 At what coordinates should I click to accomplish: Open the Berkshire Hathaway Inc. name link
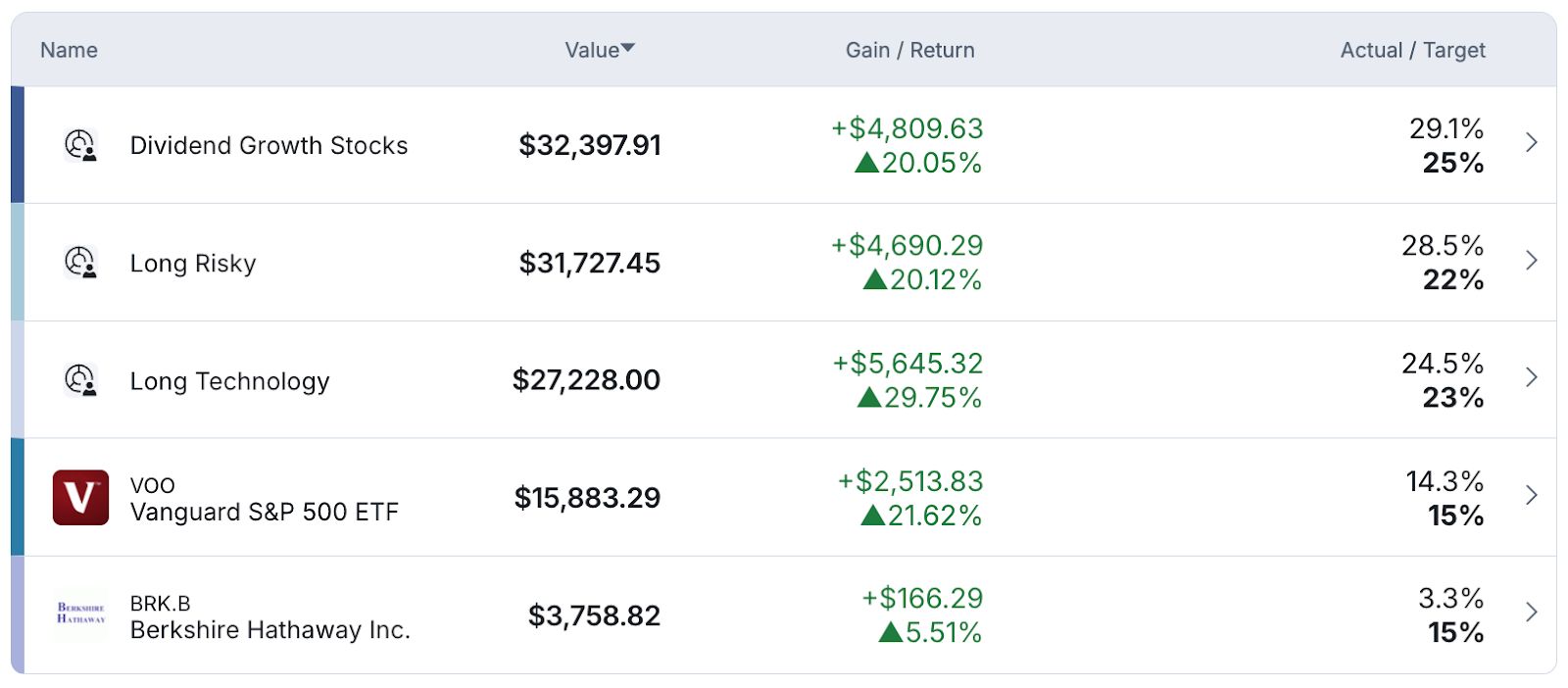(270, 629)
